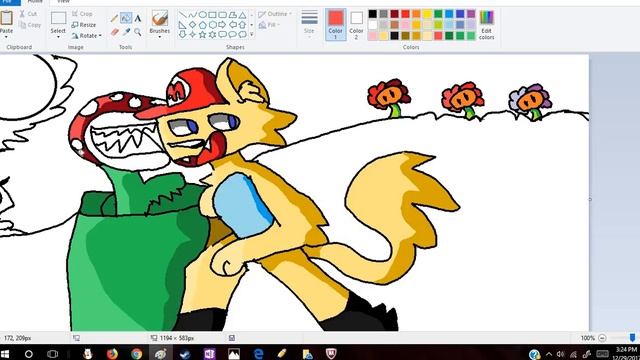
Task: Select the Color picker eyedropper tool
Action: [127, 32]
